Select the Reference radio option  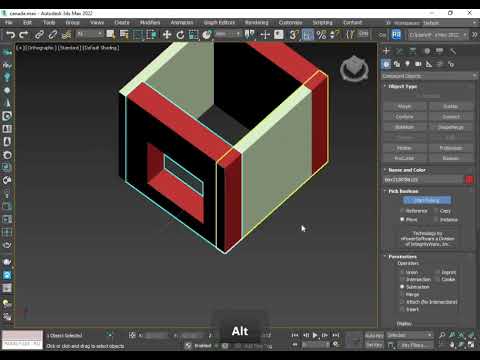402,211
